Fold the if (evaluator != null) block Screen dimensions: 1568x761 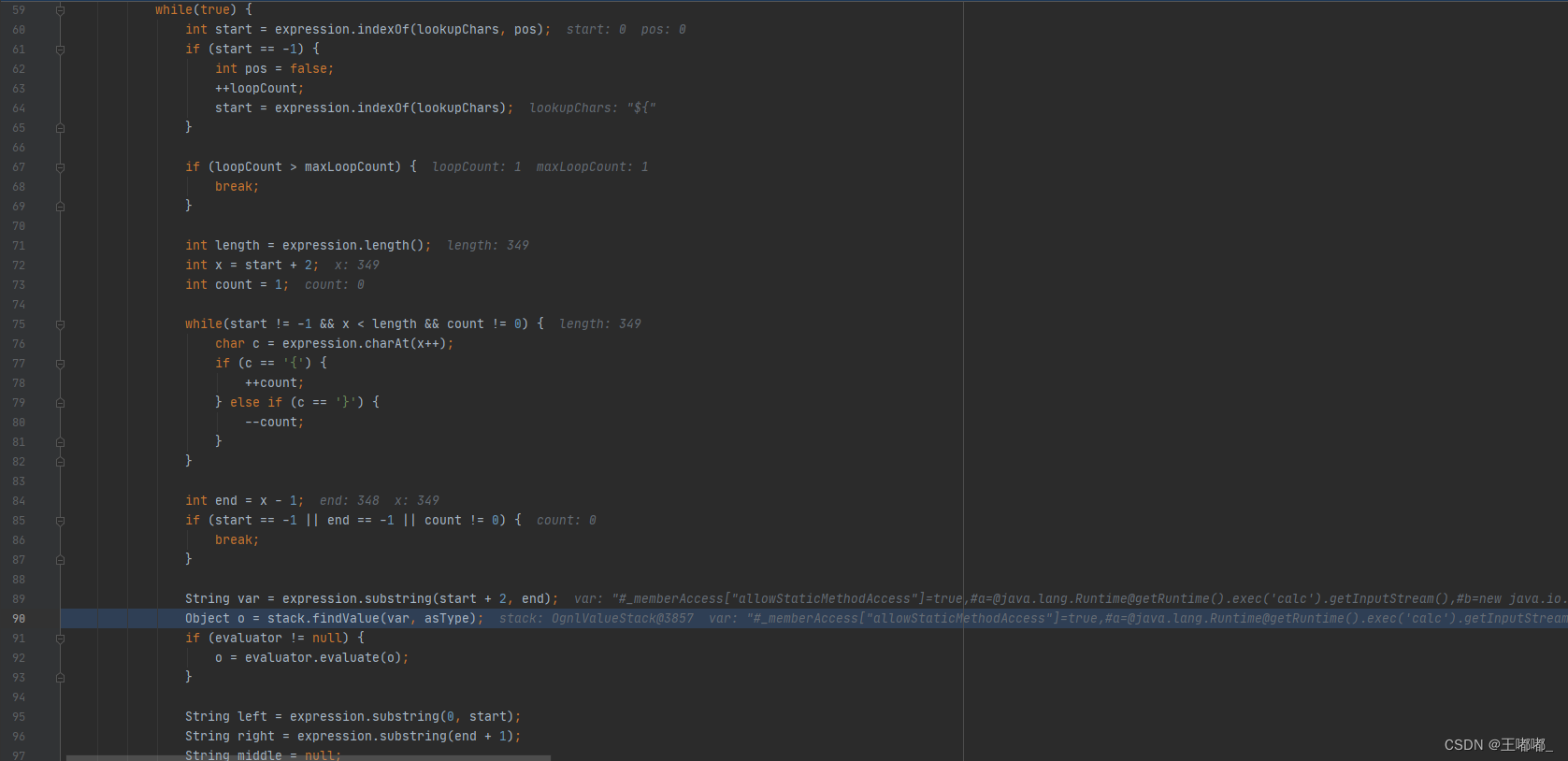(60, 639)
